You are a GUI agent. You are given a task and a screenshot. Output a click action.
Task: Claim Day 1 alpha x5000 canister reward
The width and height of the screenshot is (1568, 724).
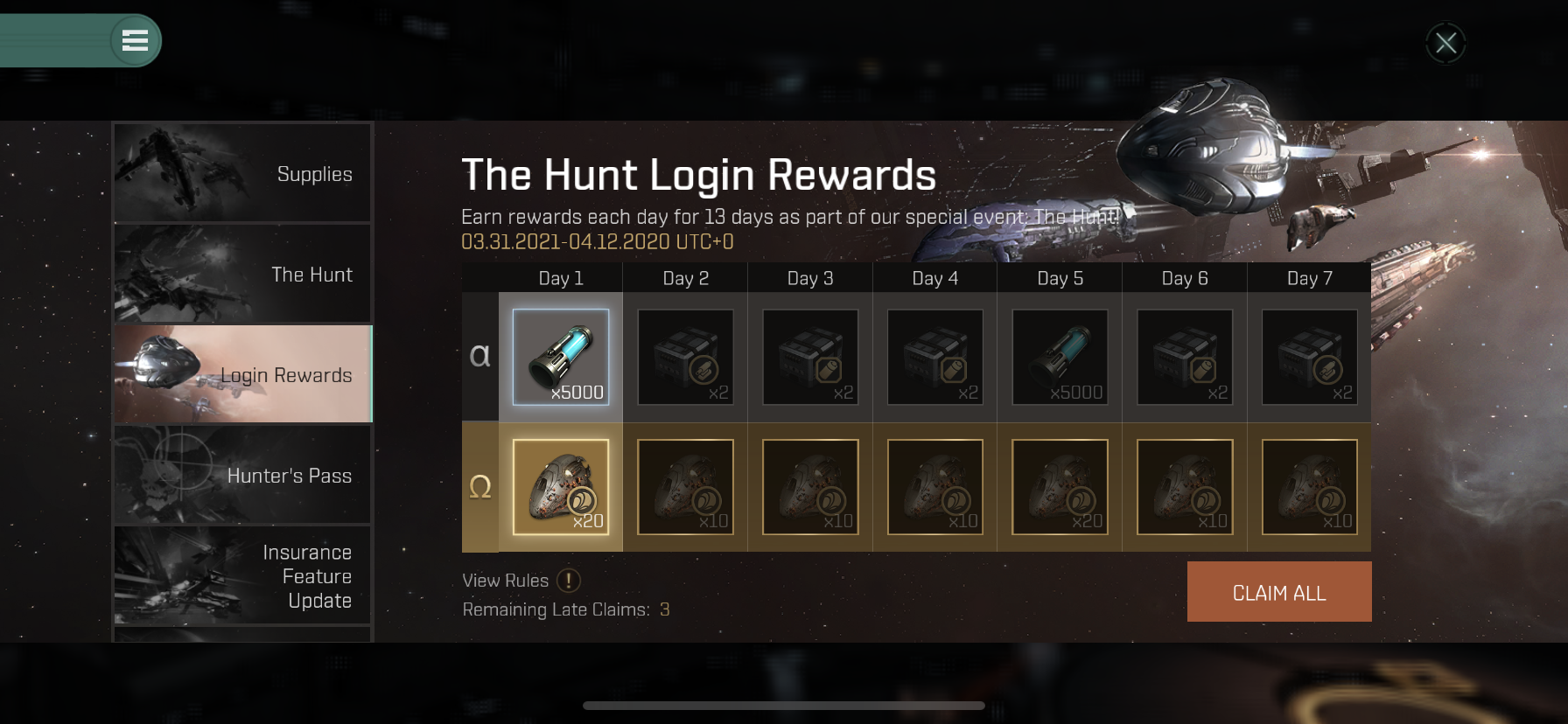coord(561,357)
